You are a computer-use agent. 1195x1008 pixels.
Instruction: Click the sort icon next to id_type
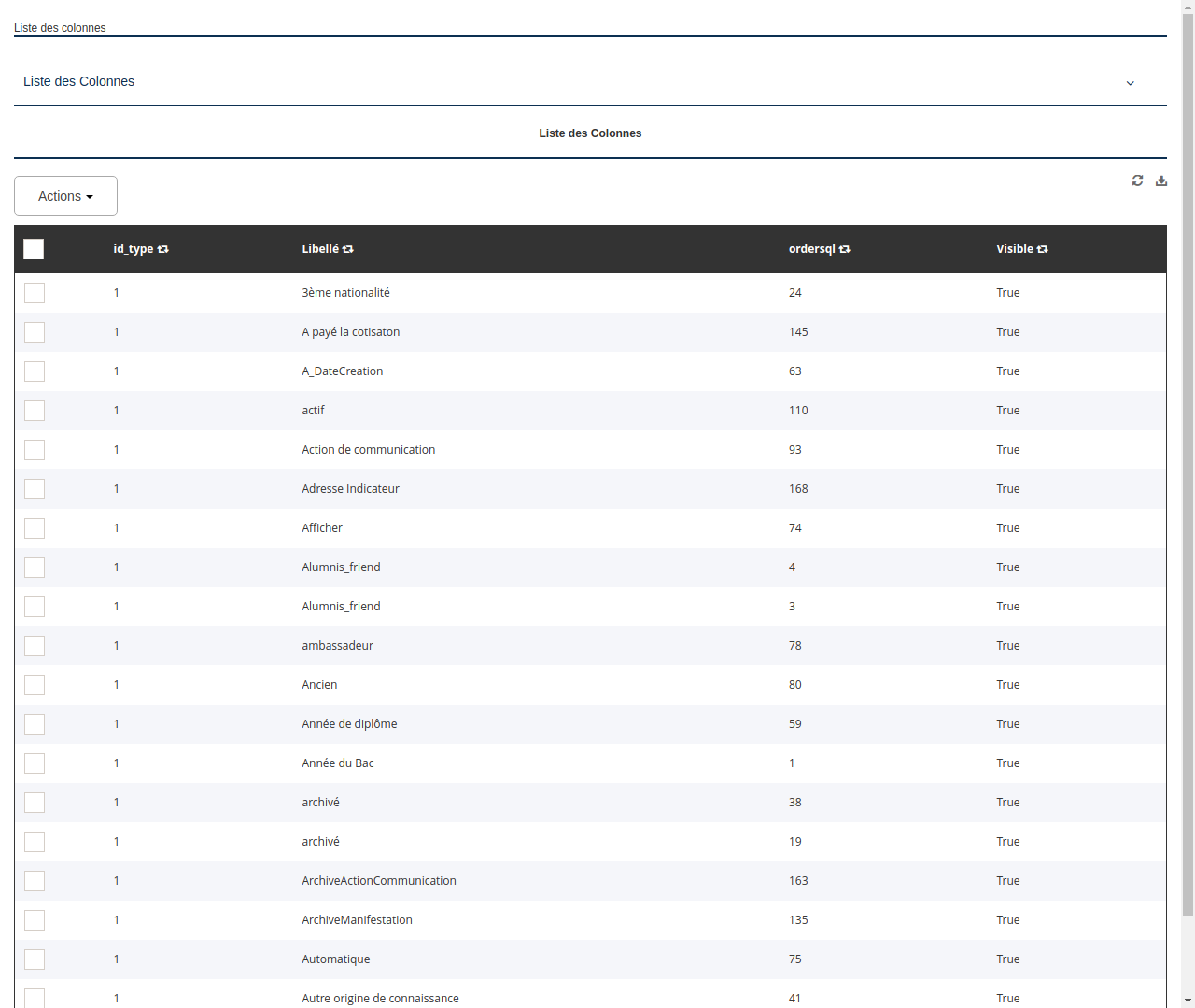163,249
